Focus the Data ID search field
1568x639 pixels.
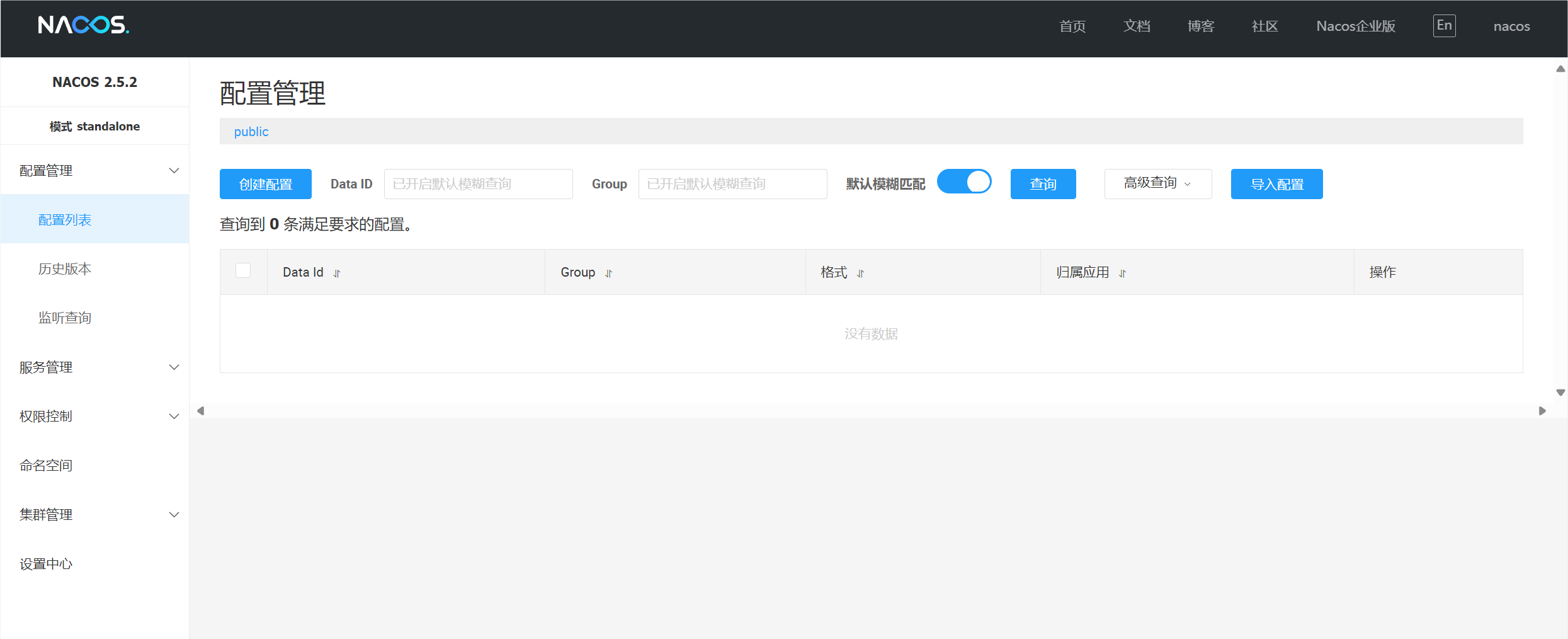(x=478, y=184)
